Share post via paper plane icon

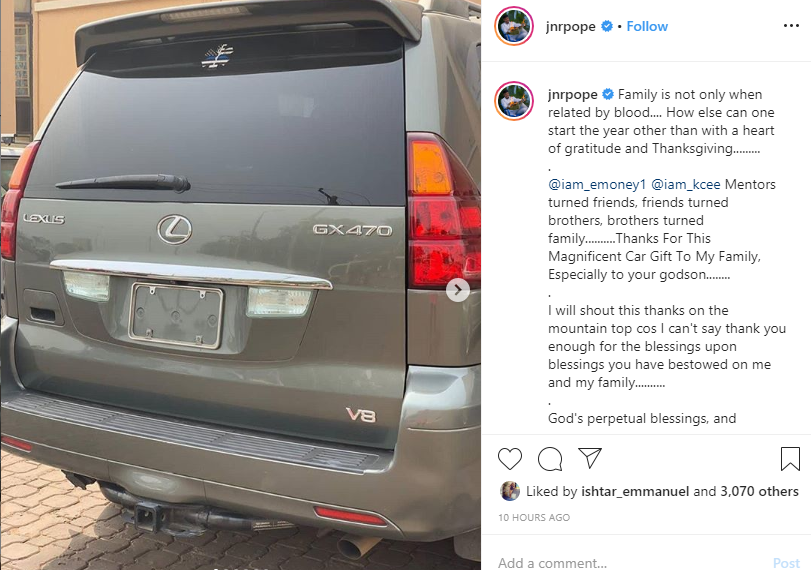(x=590, y=458)
